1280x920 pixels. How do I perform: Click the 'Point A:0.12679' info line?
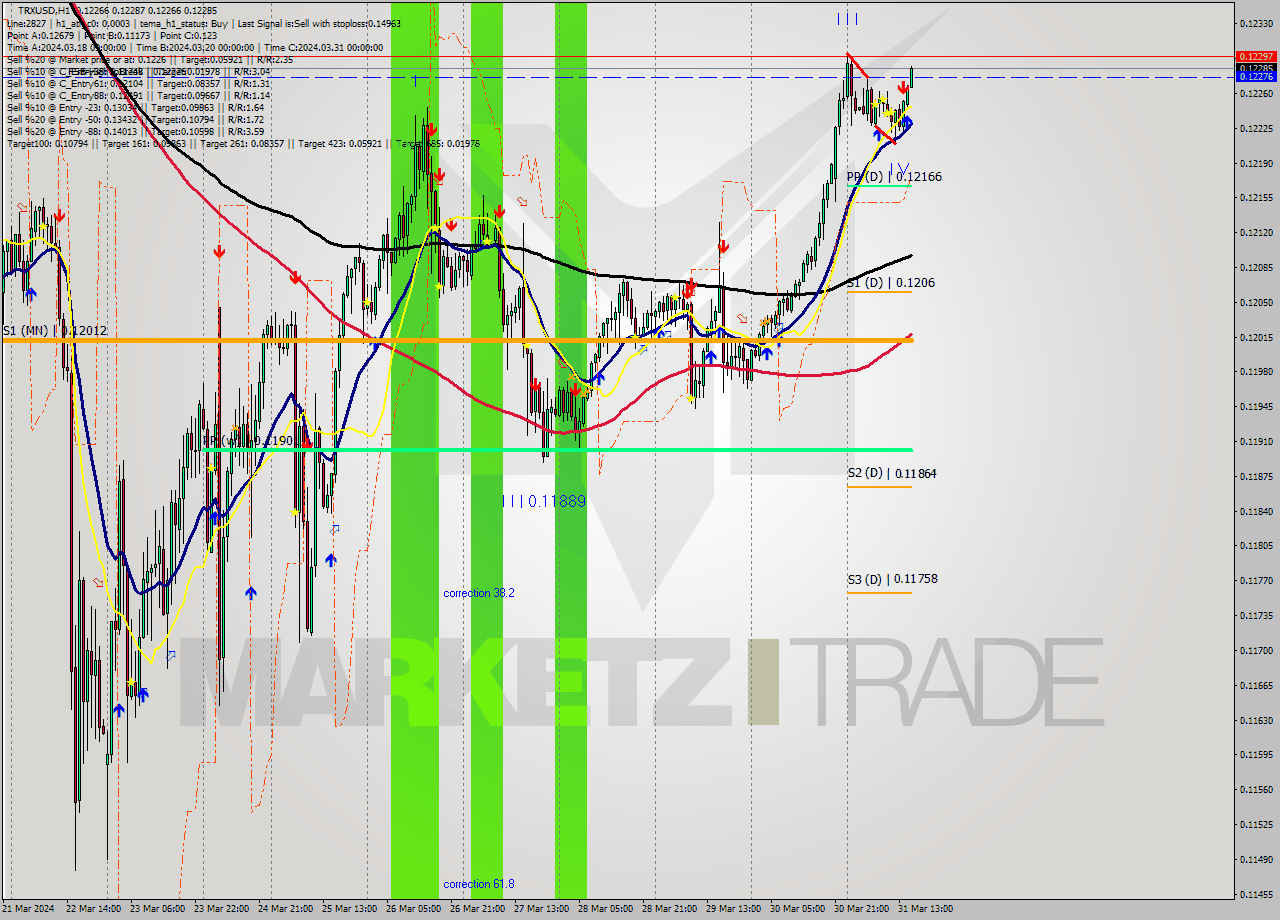[111, 35]
